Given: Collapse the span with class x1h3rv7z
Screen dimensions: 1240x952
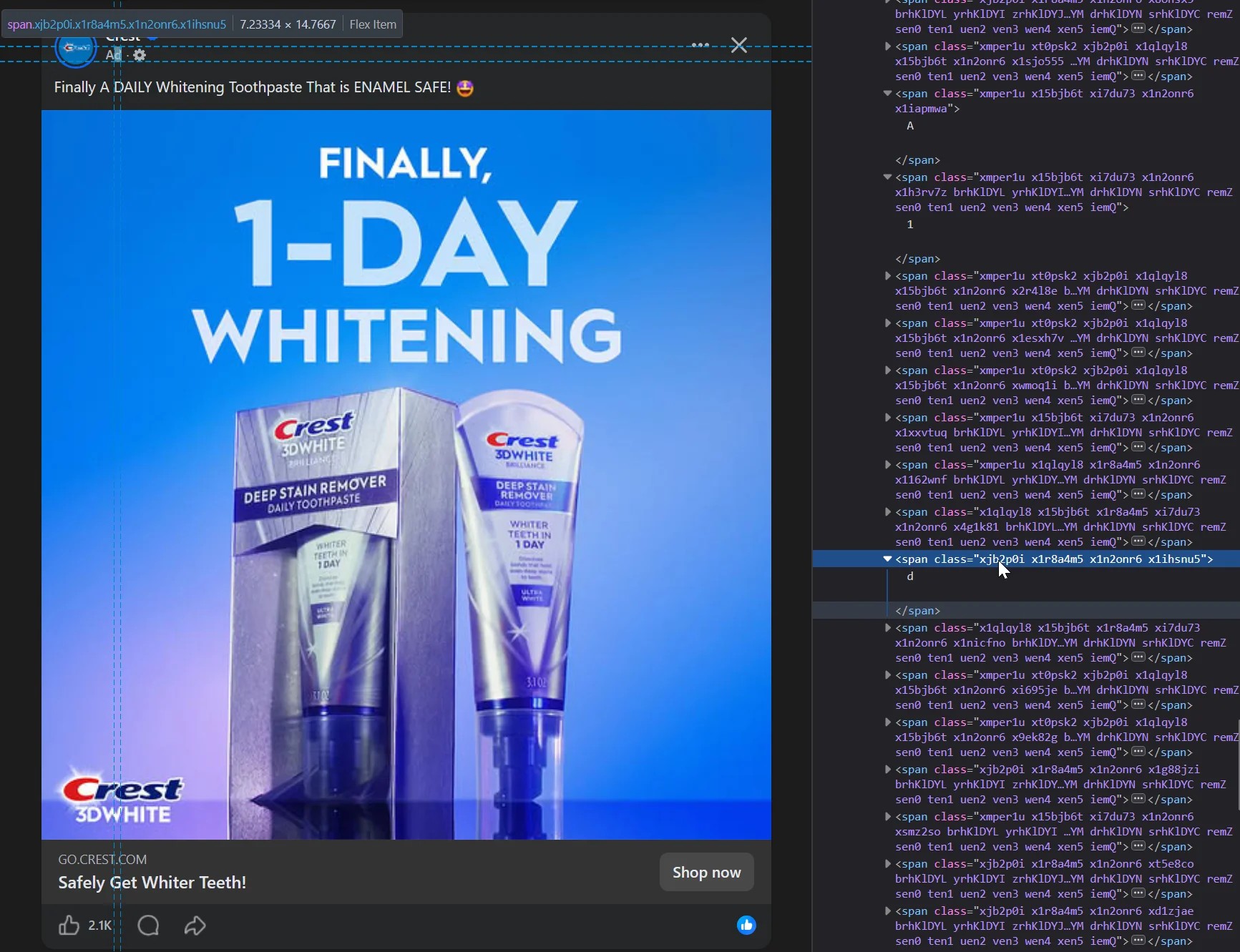Looking at the screenshot, I should pyautogui.click(x=888, y=177).
